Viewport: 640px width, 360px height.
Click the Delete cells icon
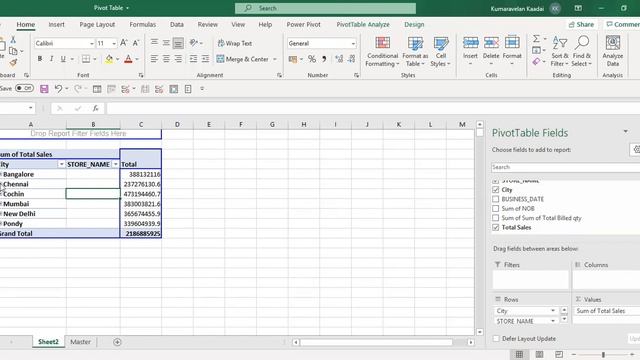tap(491, 42)
